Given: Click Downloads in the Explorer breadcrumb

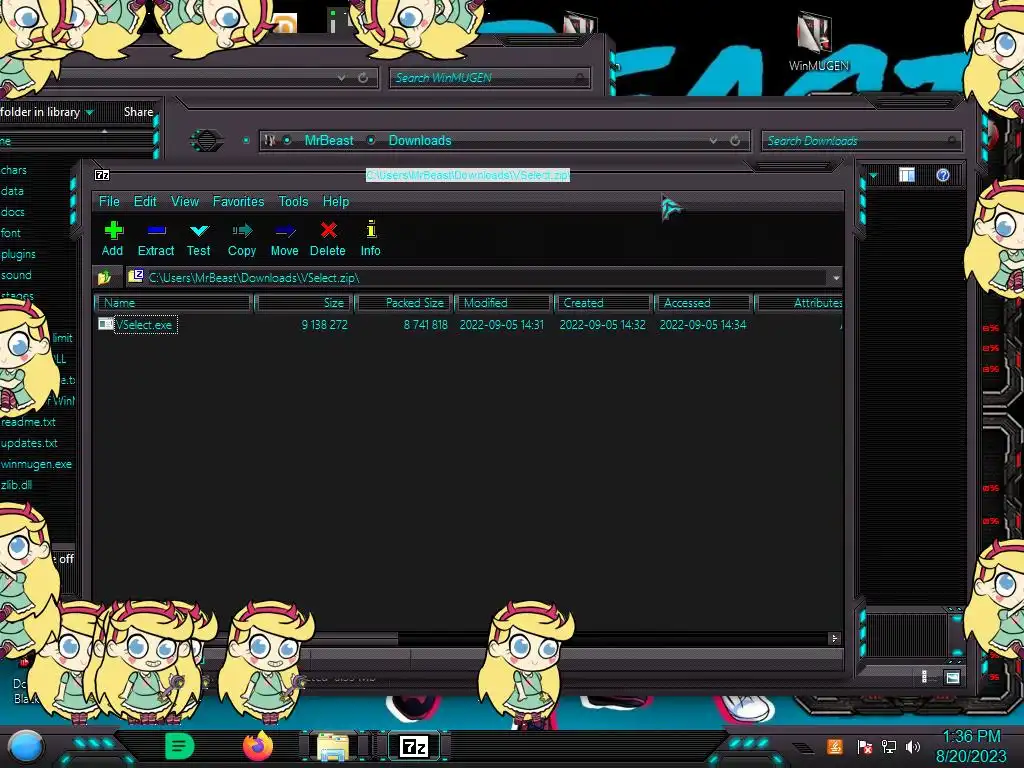Looking at the screenshot, I should (420, 140).
